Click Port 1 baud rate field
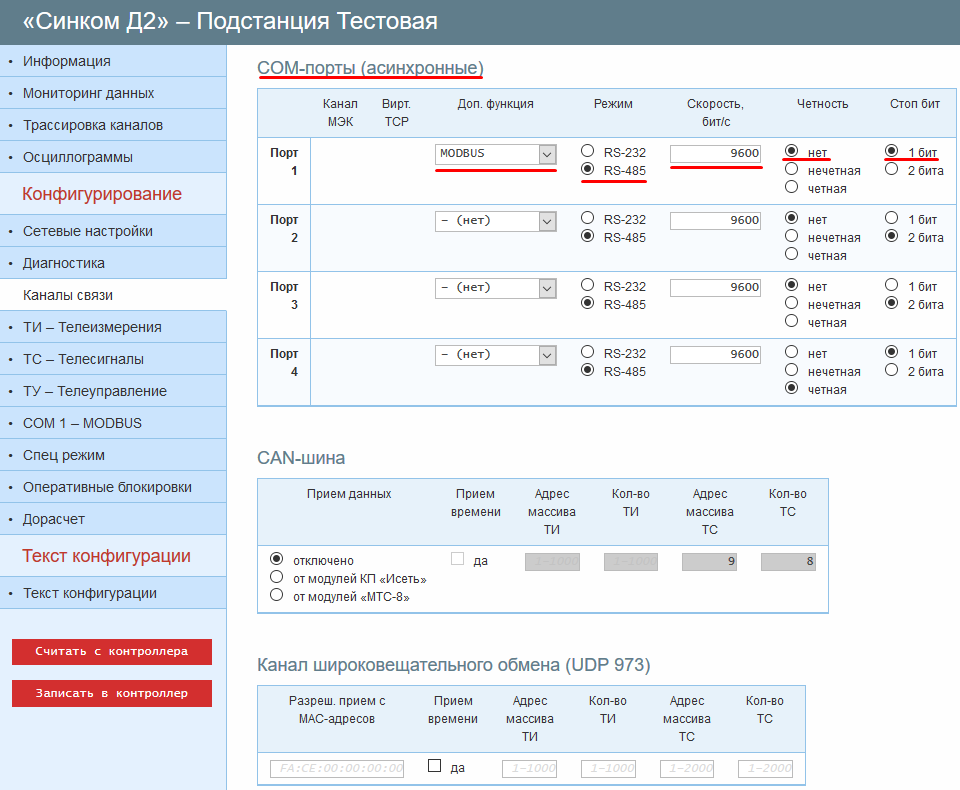The height and width of the screenshot is (790, 960). pyautogui.click(x=715, y=154)
